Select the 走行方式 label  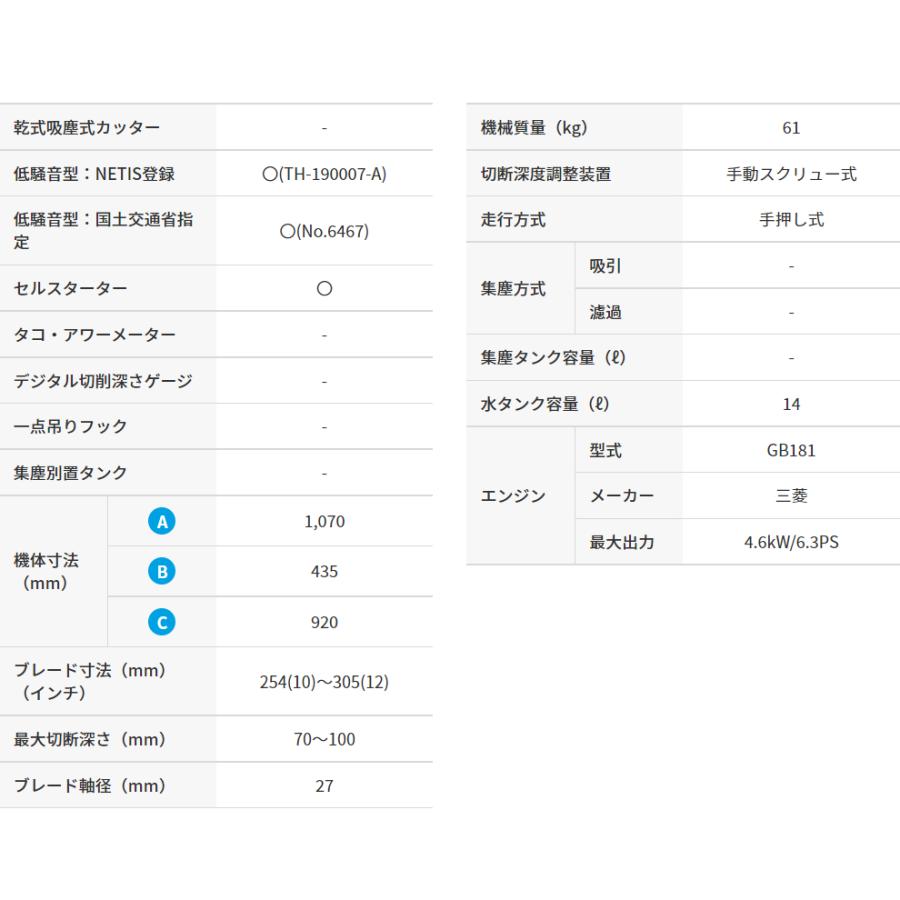(513, 220)
